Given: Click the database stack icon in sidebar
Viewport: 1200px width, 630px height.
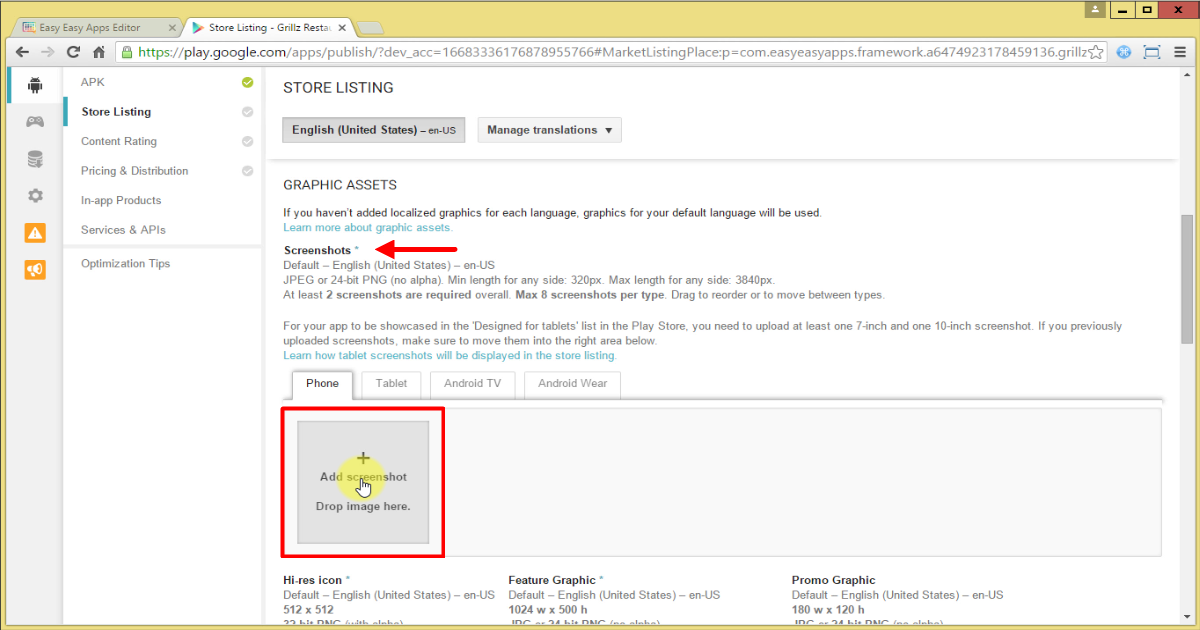Looking at the screenshot, I should (x=35, y=159).
